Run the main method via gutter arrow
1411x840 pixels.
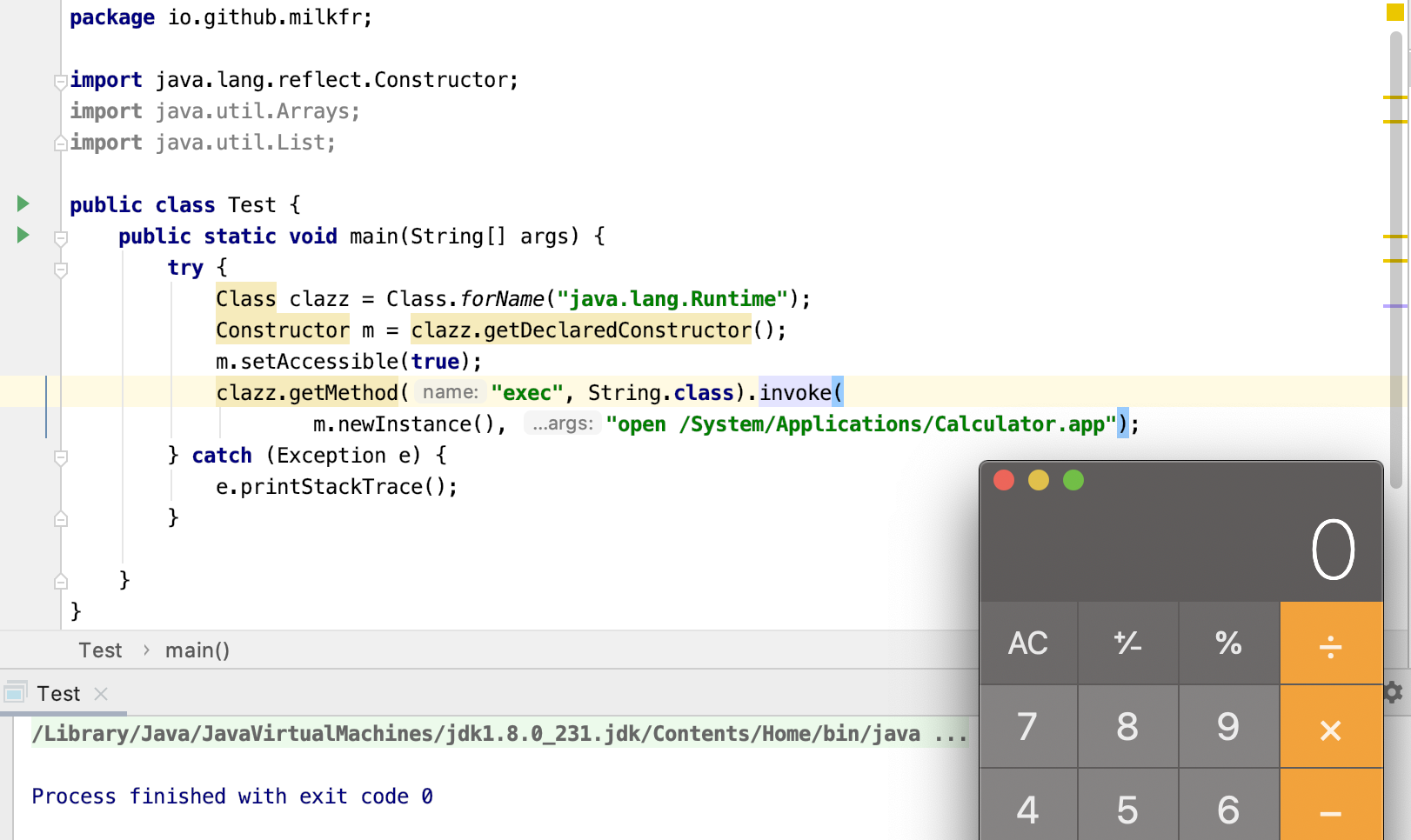23,235
